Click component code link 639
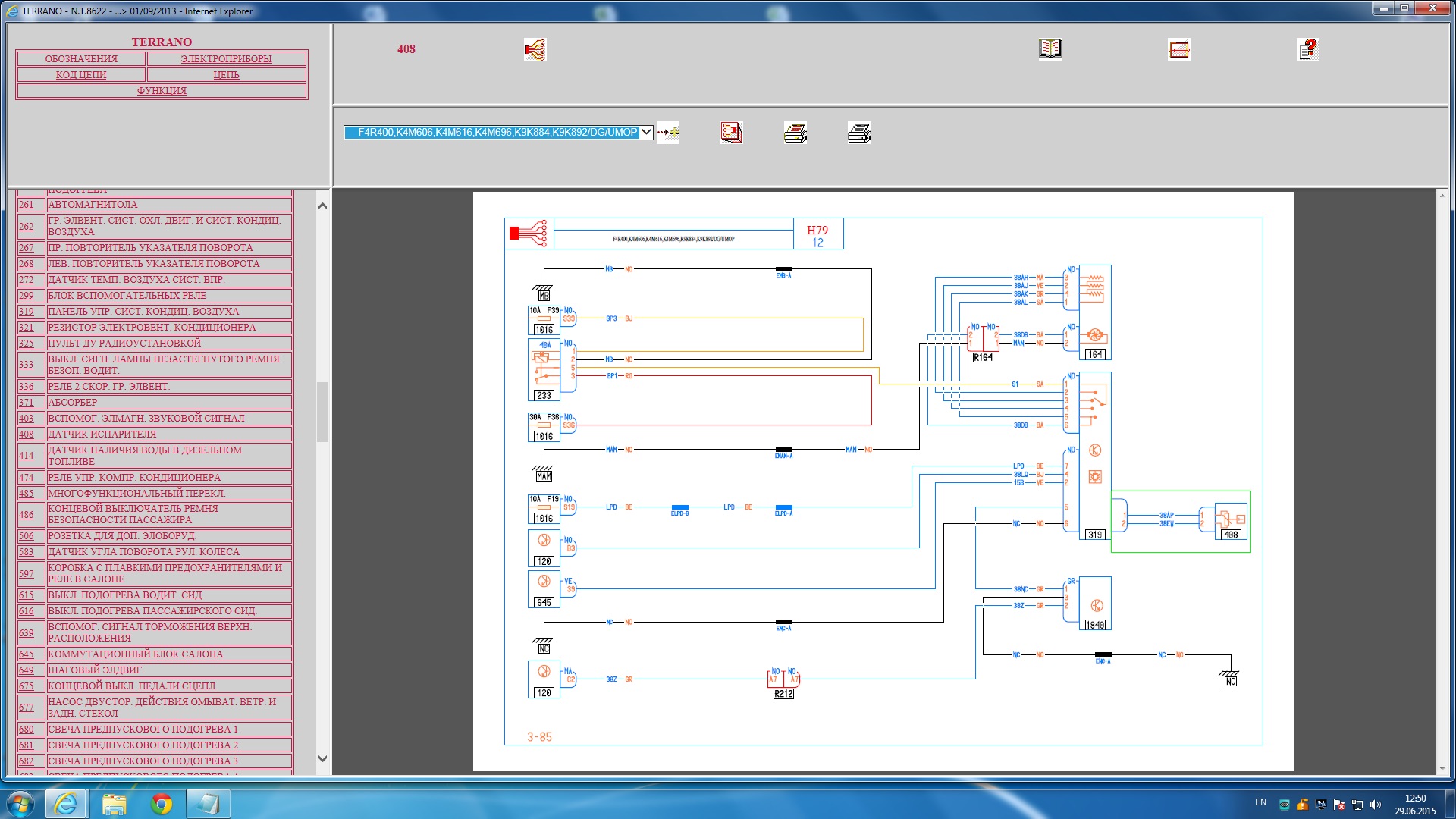 click(27, 632)
